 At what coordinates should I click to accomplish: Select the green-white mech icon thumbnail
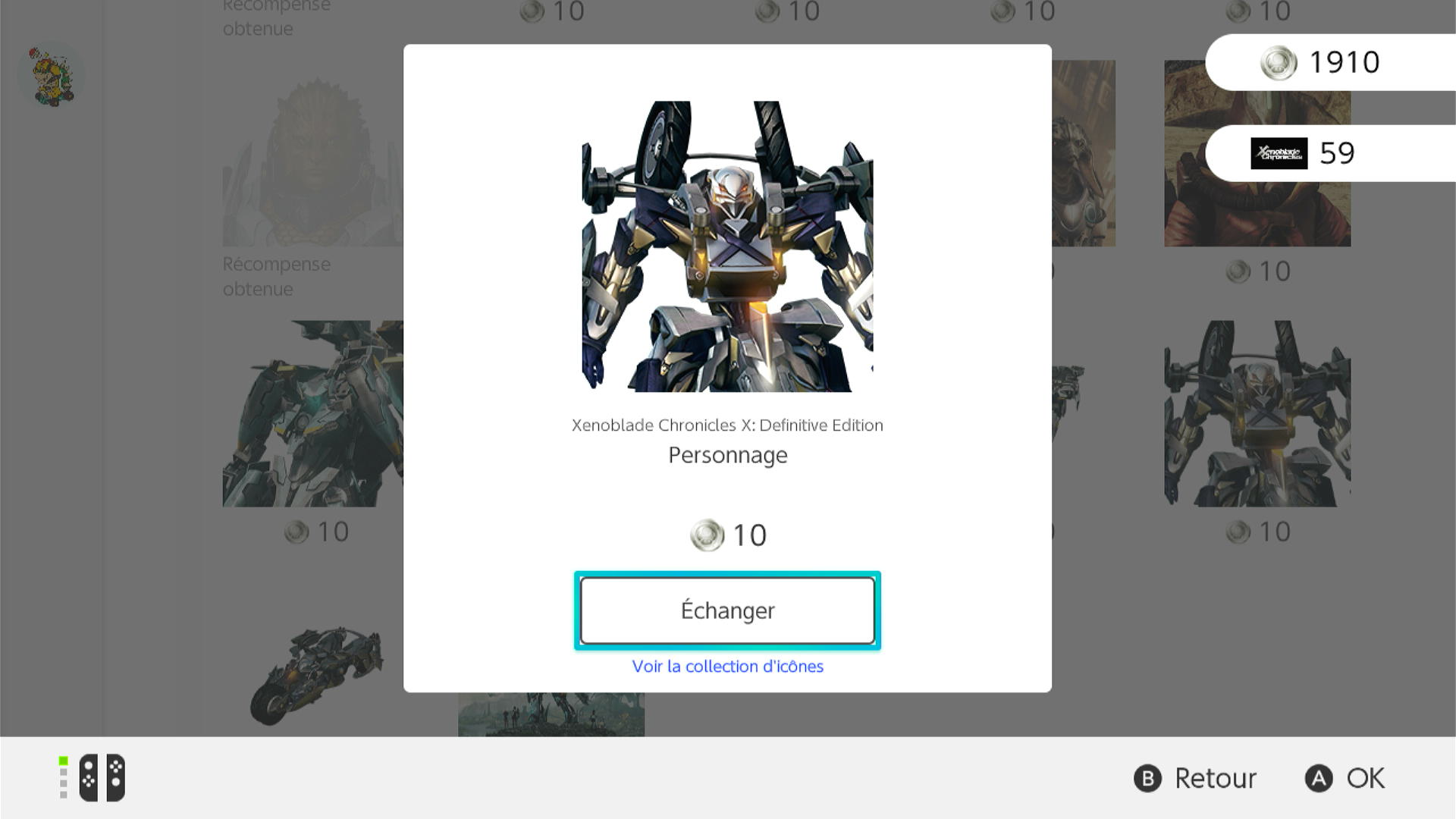click(x=312, y=413)
